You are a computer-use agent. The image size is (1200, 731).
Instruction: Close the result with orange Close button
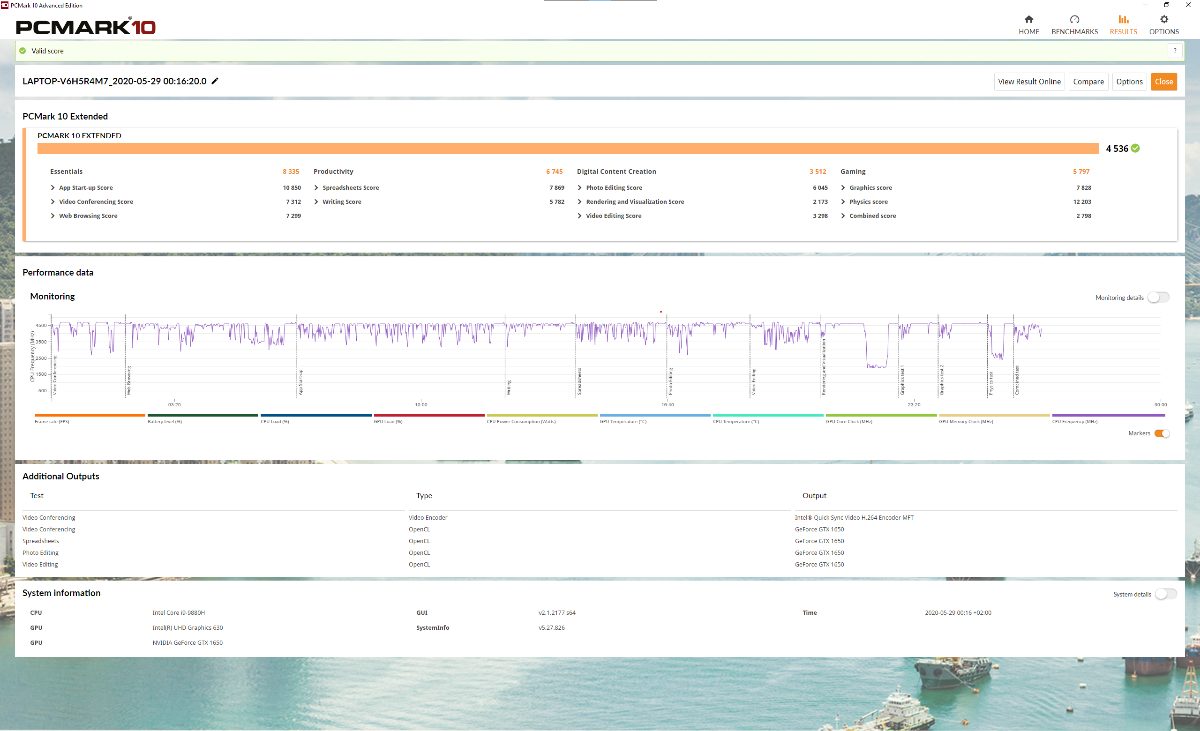point(1163,82)
